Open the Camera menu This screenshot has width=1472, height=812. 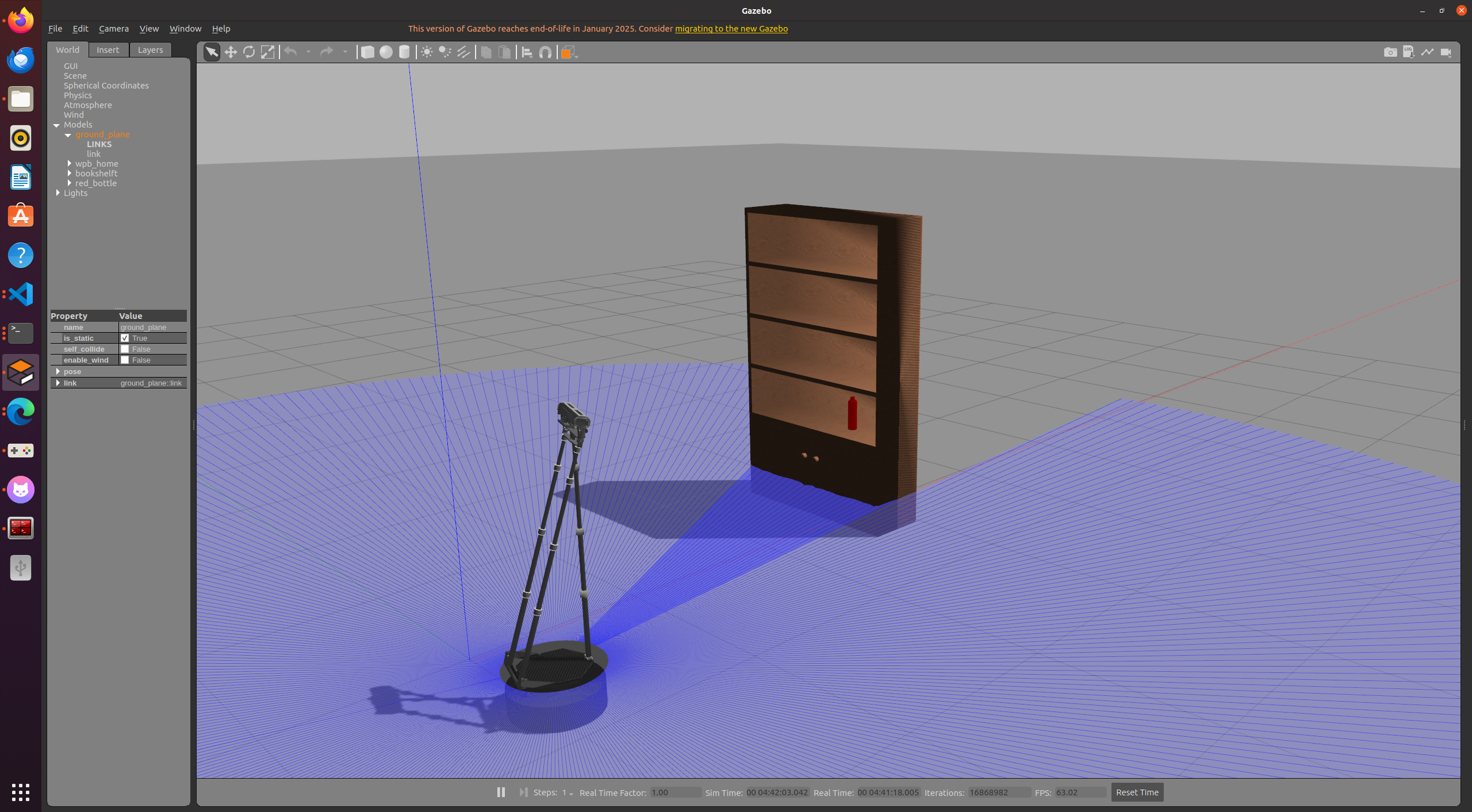coord(113,28)
